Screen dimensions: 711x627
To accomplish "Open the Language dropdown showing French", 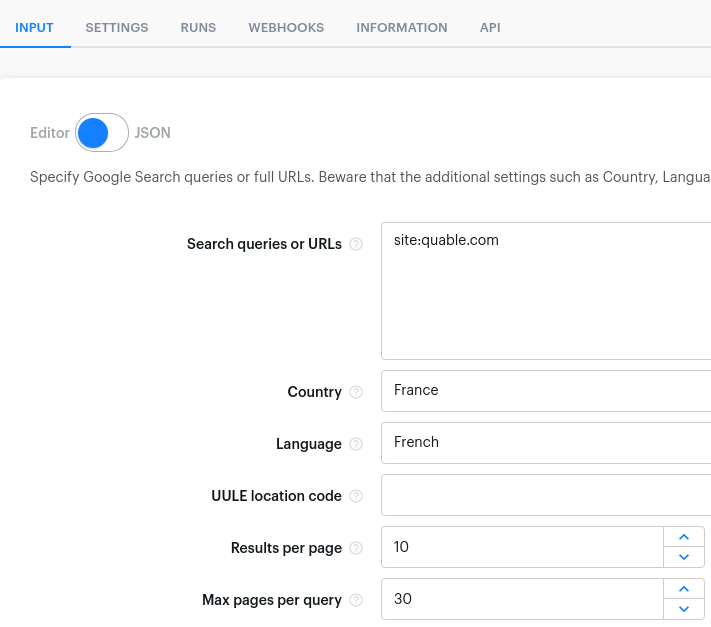I will [546, 443].
